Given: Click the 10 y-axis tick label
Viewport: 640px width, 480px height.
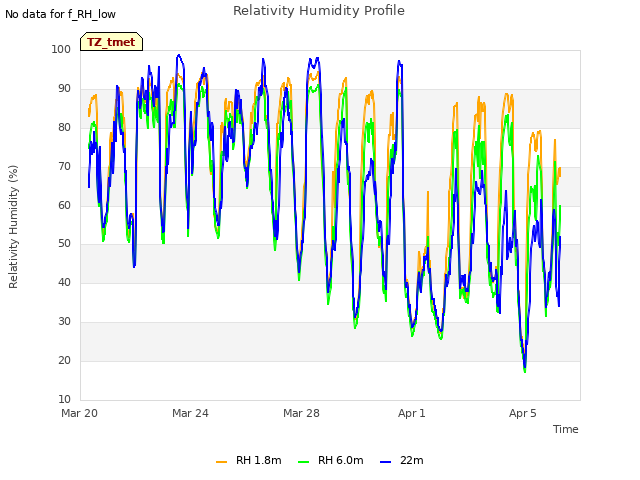Looking at the screenshot, I should (64, 399).
